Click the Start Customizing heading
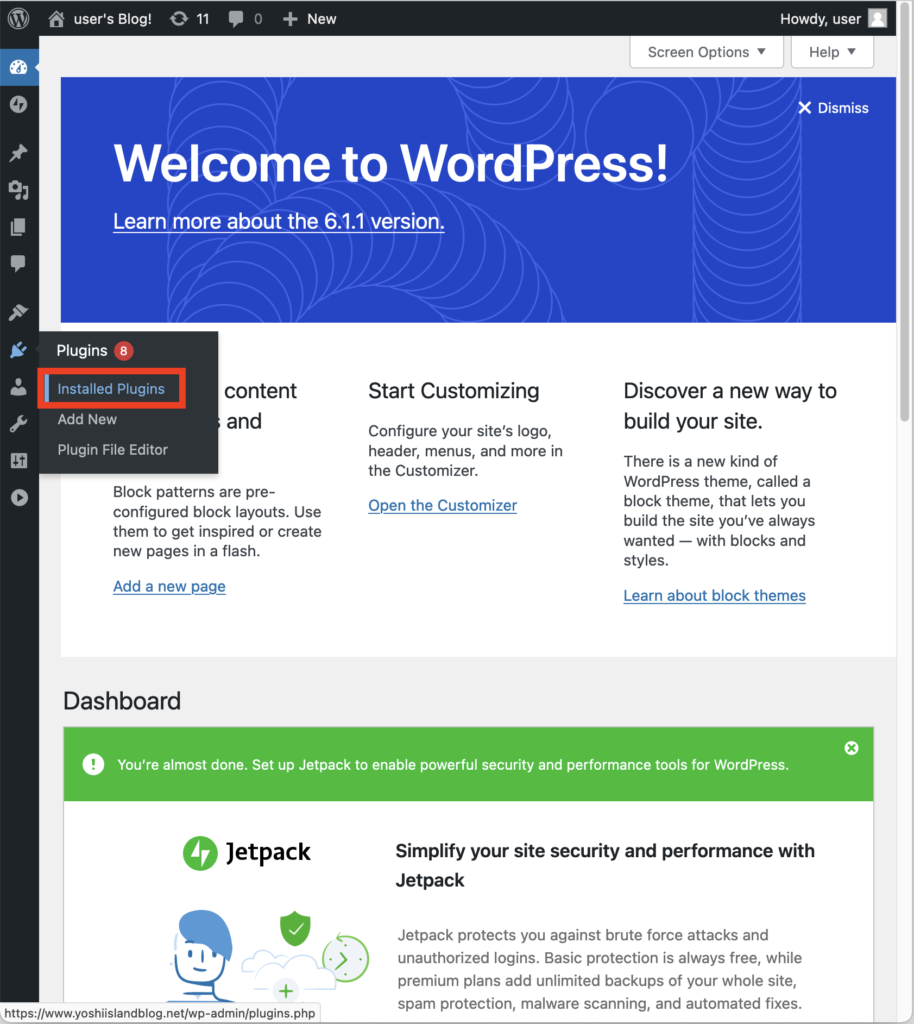 click(x=454, y=391)
